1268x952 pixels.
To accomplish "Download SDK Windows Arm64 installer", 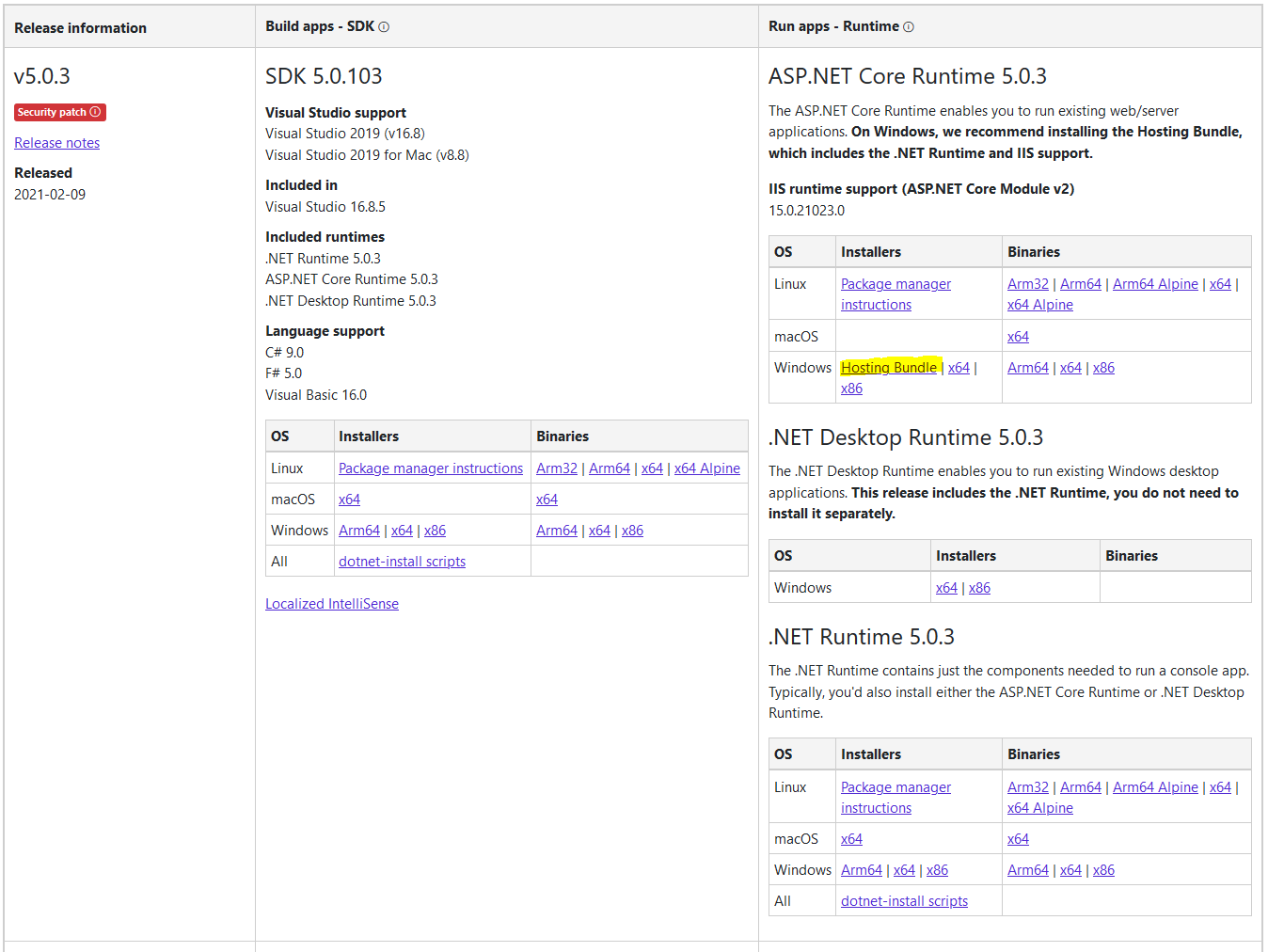I will [359, 531].
